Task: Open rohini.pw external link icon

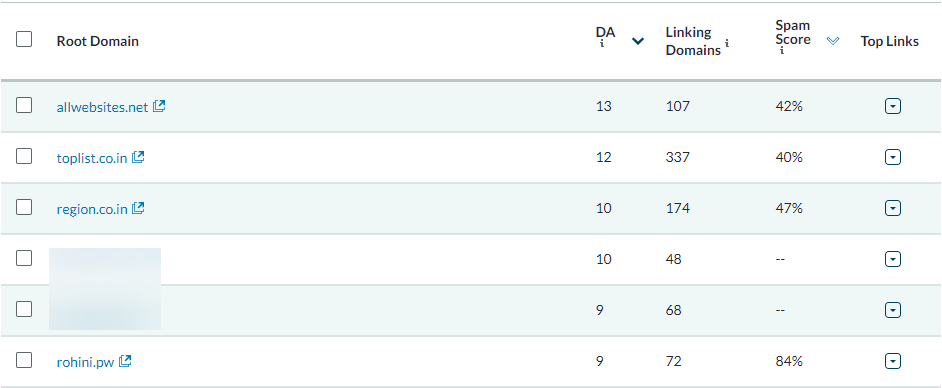Action: (x=125, y=362)
